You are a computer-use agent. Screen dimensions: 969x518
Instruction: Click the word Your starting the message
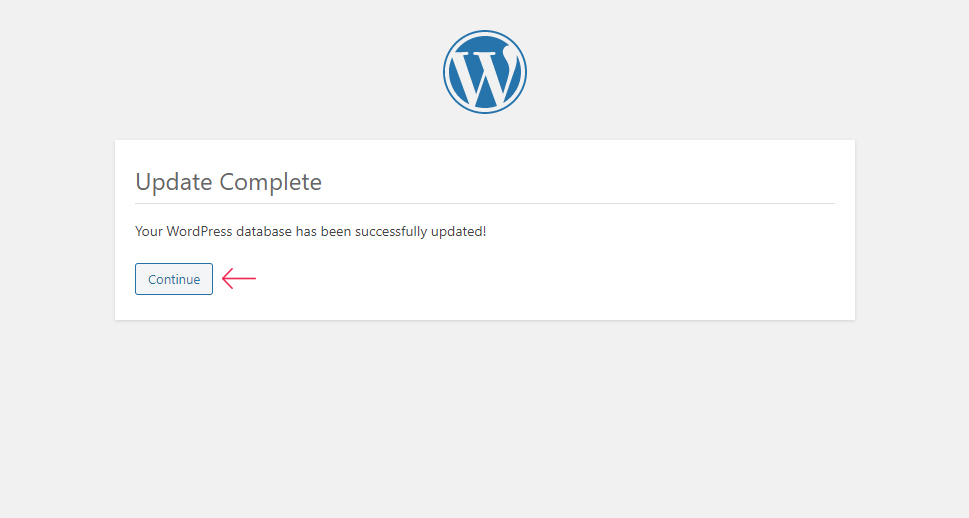point(149,231)
